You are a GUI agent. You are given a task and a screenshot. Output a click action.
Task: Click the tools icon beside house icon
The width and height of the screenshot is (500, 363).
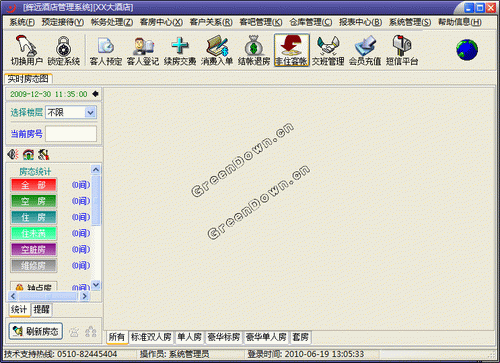pos(43,154)
